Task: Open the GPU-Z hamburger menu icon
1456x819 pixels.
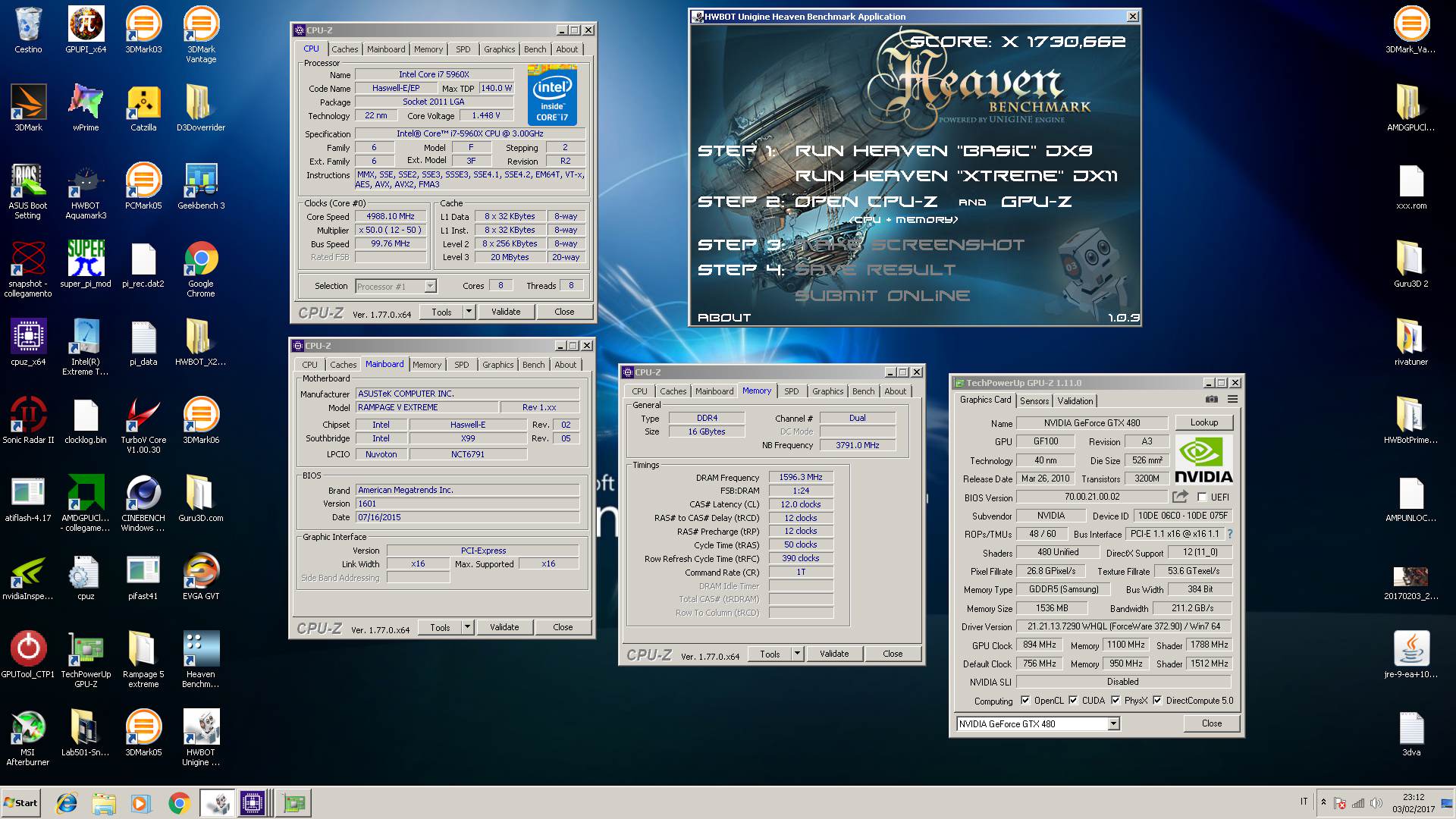Action: tap(1232, 400)
